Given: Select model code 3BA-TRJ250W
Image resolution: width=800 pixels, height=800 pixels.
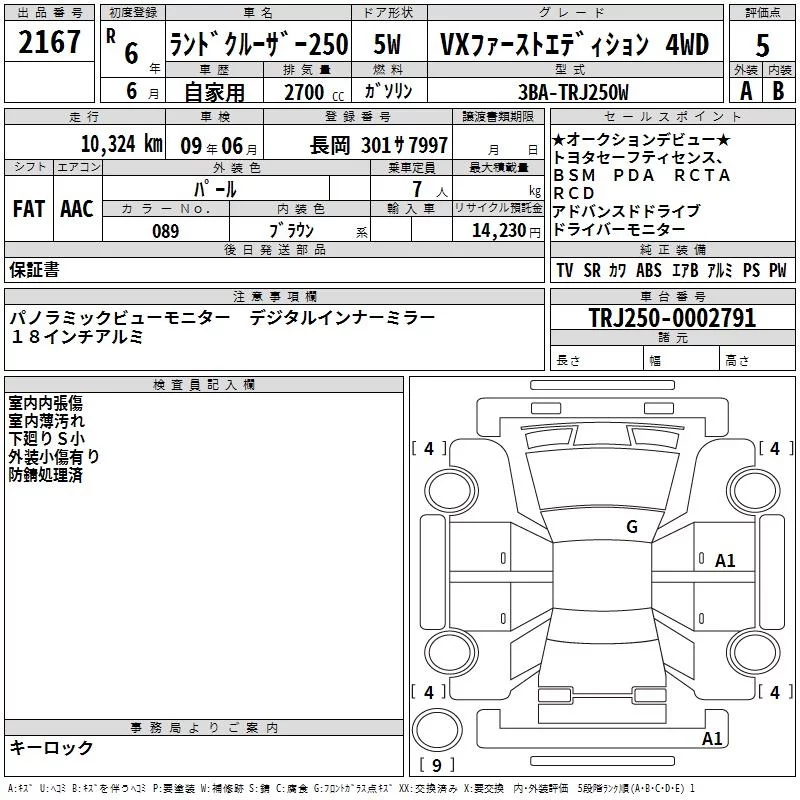Looking at the screenshot, I should click(573, 92).
